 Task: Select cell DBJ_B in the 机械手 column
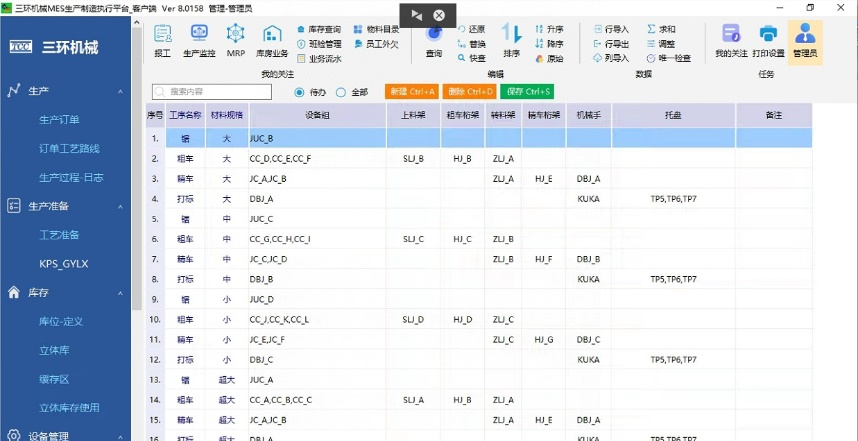pyautogui.click(x=589, y=259)
